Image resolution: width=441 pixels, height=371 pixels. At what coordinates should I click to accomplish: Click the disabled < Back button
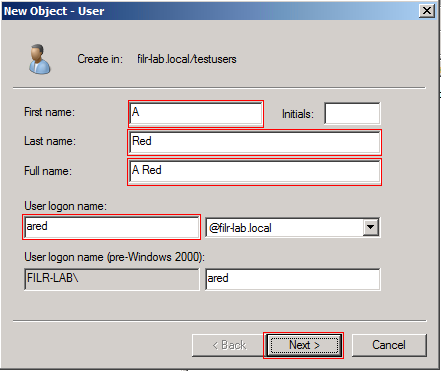pos(229,345)
